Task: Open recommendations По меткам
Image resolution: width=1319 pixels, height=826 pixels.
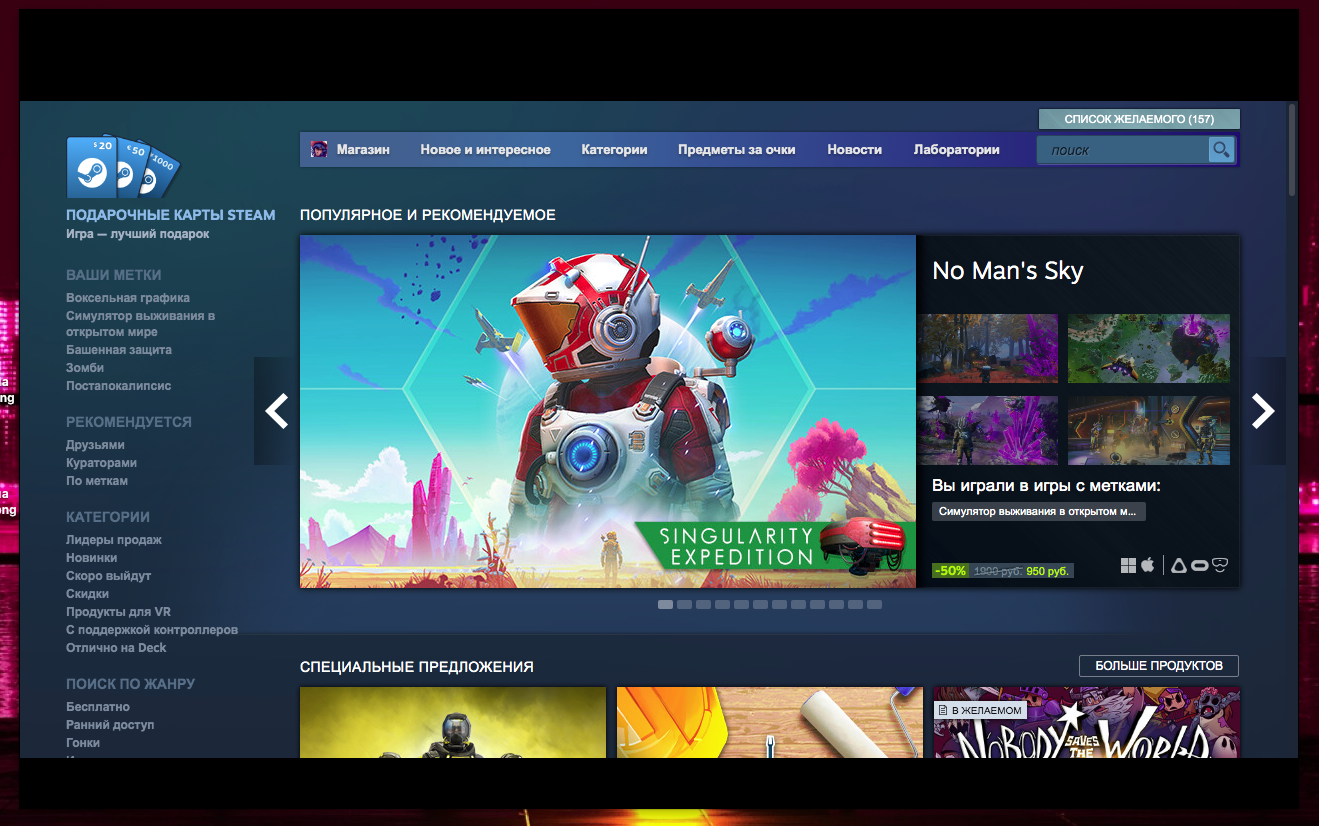Action: [x=97, y=481]
